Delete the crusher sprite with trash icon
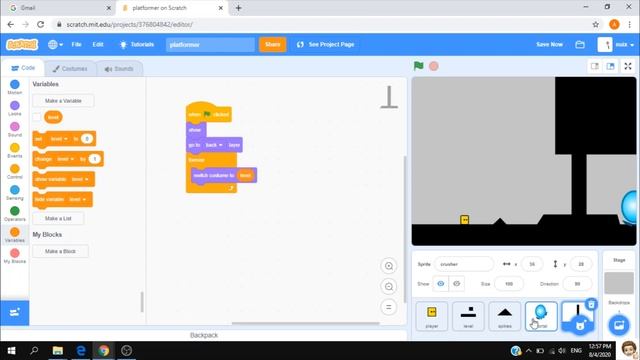The image size is (640, 360). 591,304
